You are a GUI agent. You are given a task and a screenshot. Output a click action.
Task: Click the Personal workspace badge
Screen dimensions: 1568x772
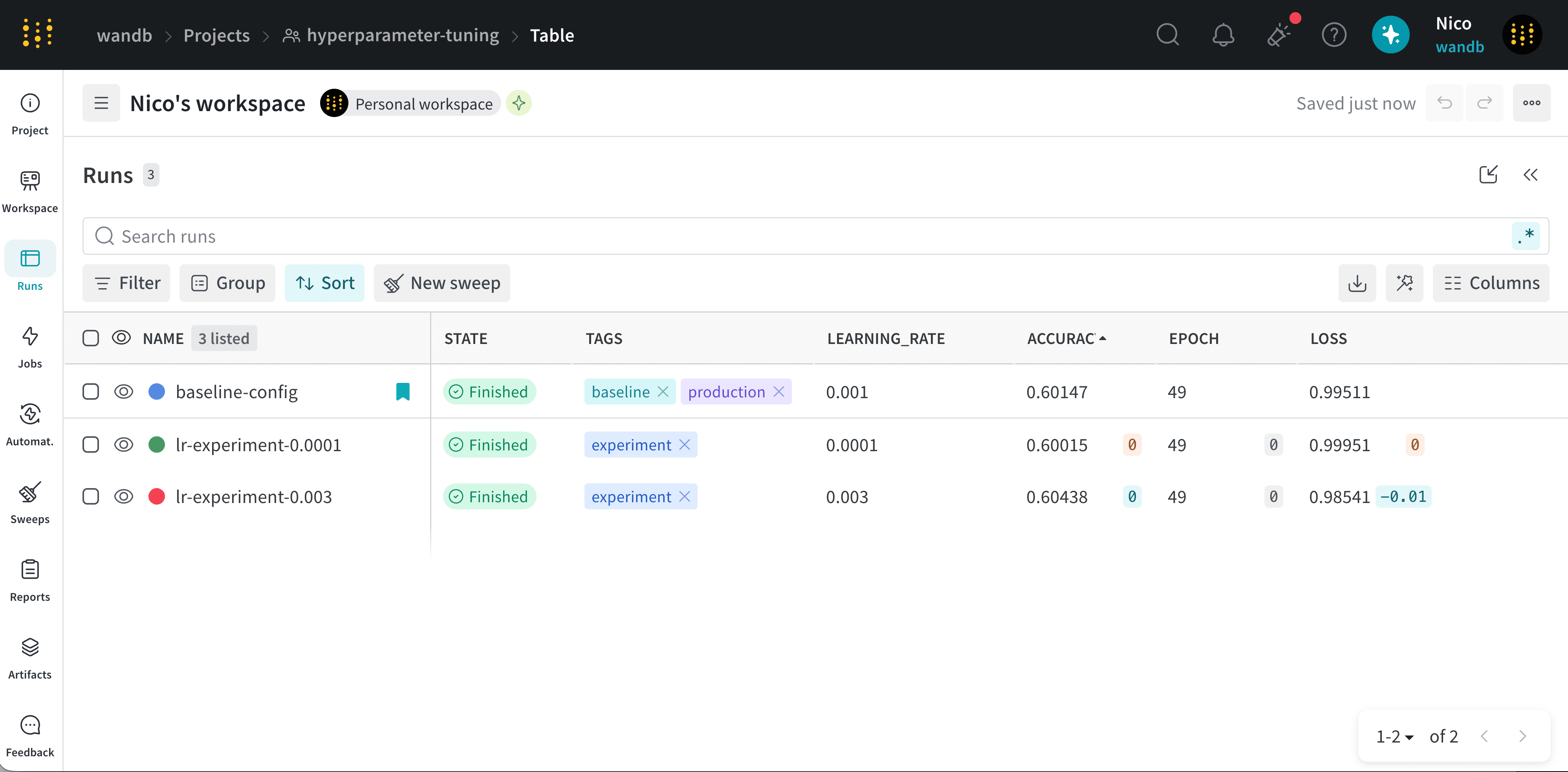[410, 103]
